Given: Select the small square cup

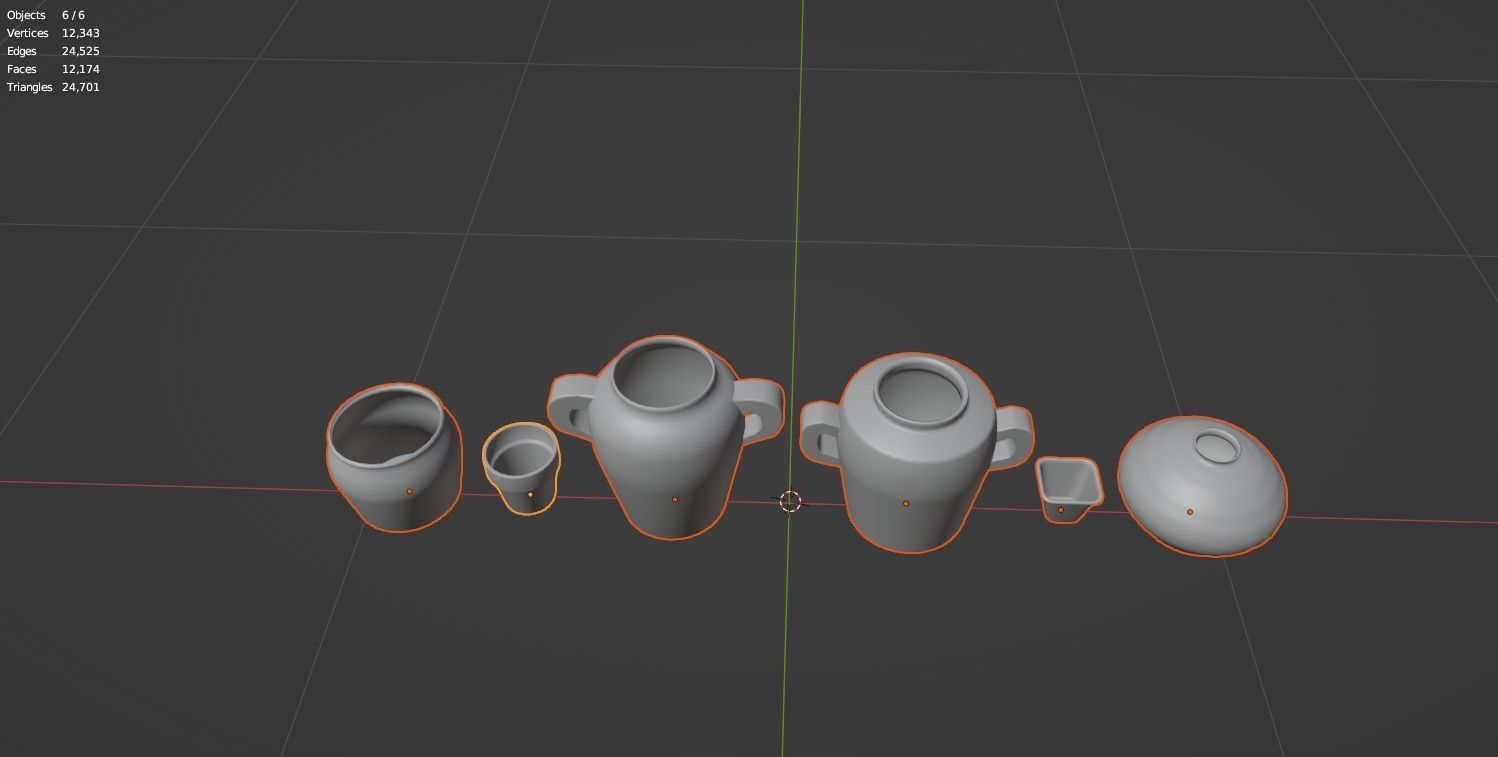Looking at the screenshot, I should [1069, 490].
